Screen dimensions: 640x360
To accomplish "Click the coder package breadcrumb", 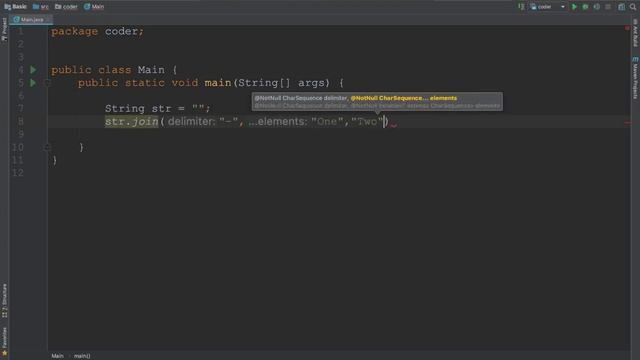I will [66, 7].
